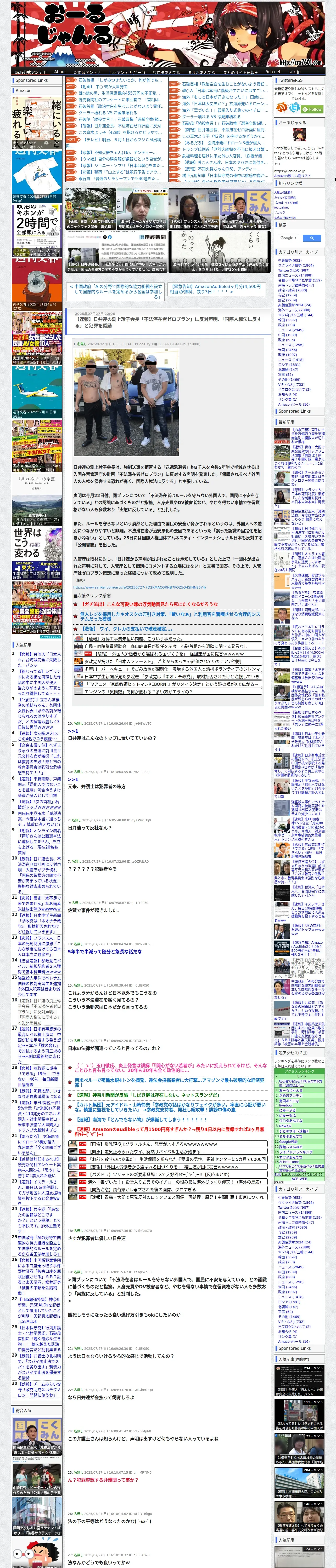Open partner link 【2ch】バイク速報

pyautogui.click(x=285, y=203)
